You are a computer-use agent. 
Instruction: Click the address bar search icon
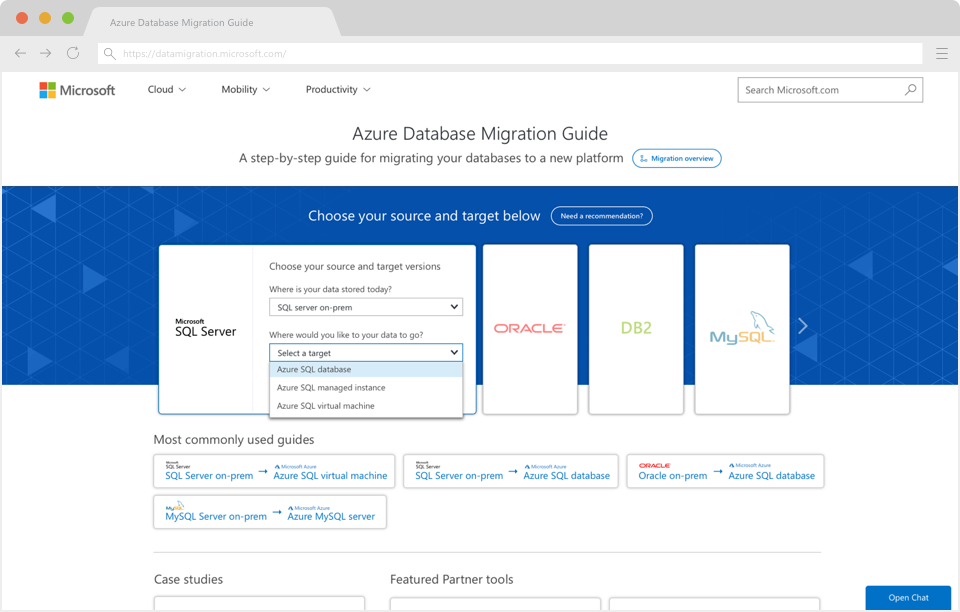click(x=110, y=53)
